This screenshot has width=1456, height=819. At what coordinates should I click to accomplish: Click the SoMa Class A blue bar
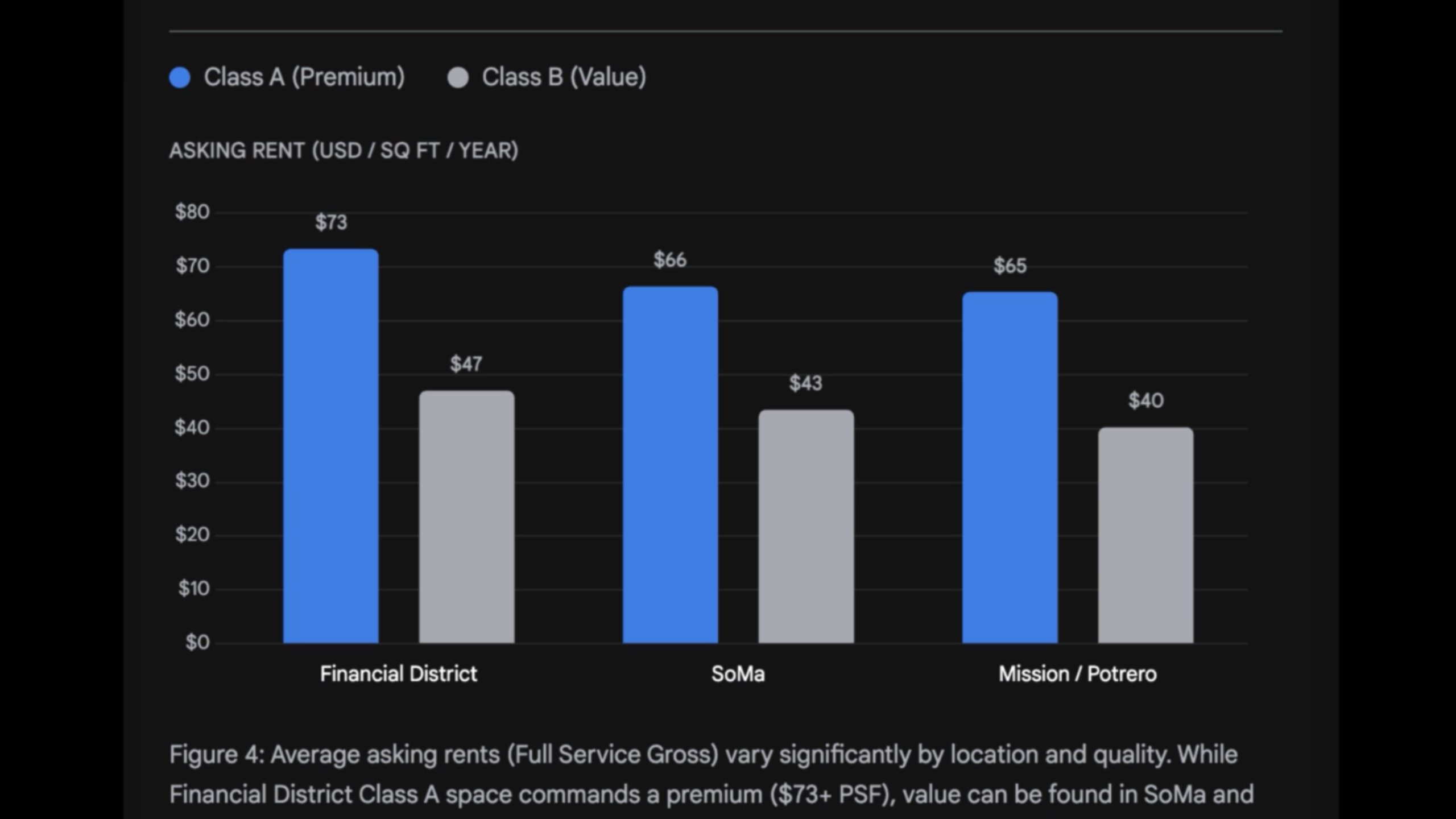670,465
